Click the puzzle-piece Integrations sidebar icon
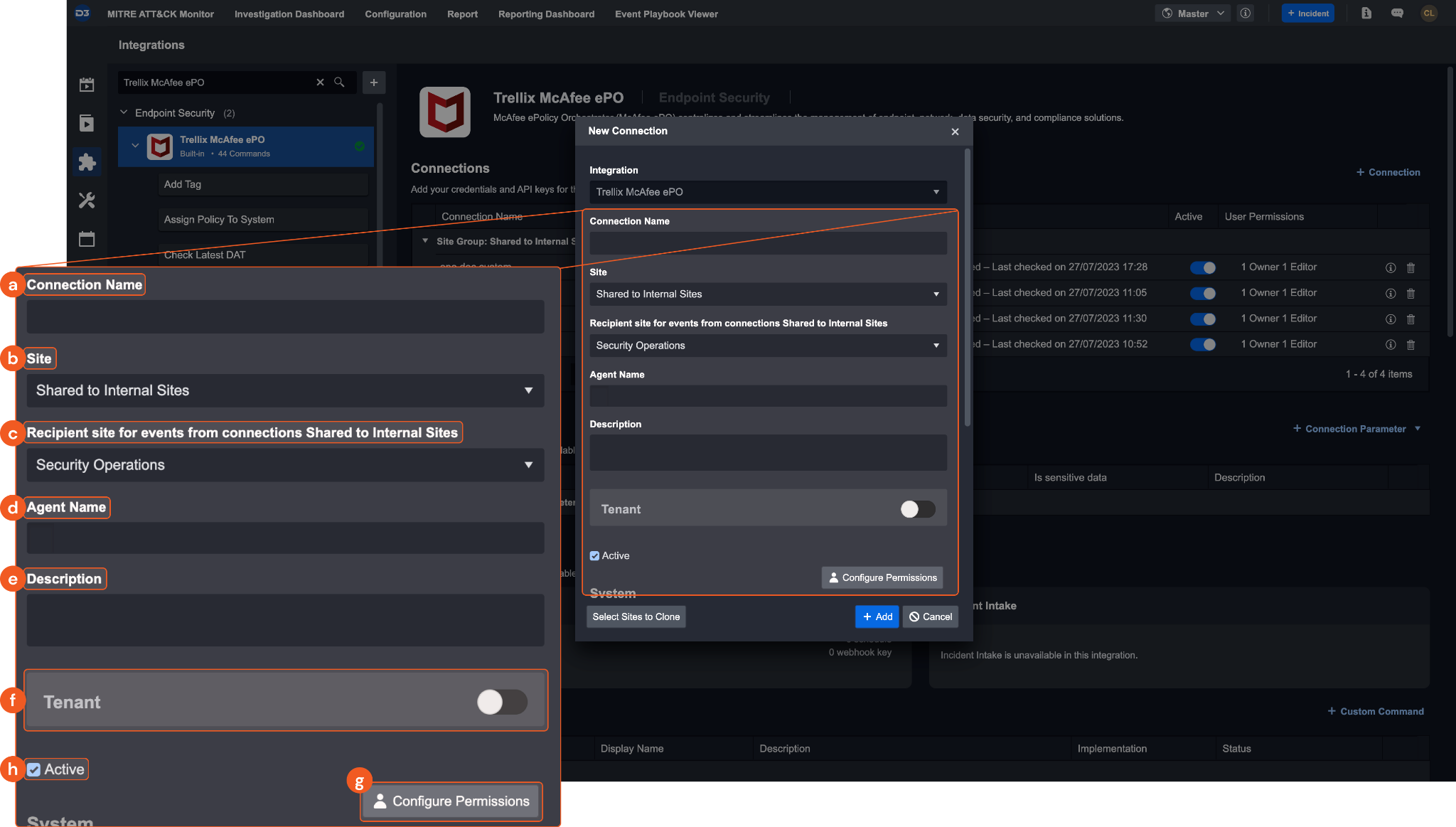This screenshot has width=1456, height=827. coord(87,162)
